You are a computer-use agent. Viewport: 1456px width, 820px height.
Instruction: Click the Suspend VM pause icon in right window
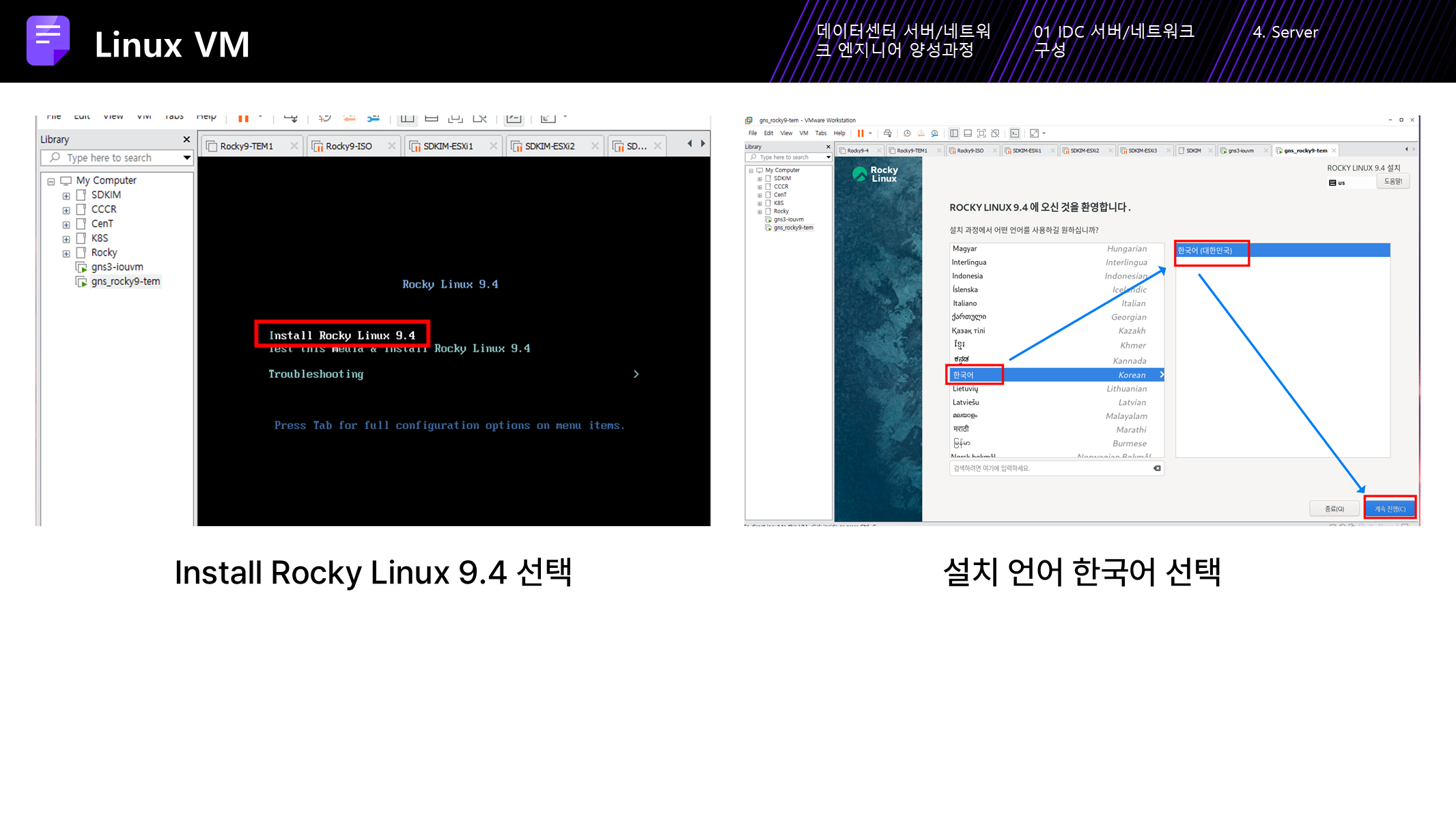(860, 133)
